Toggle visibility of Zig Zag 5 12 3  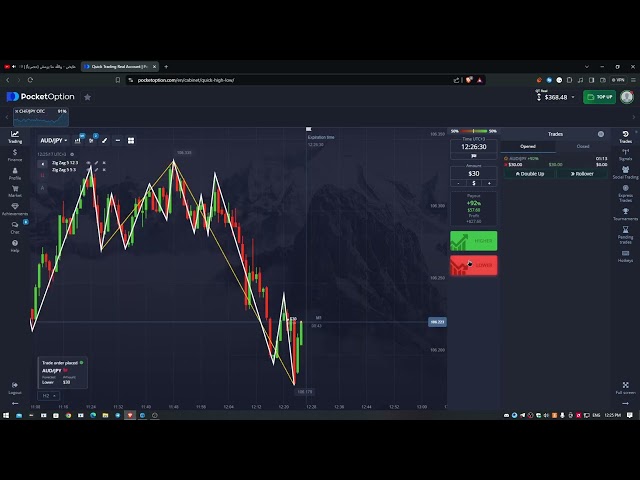point(89,163)
